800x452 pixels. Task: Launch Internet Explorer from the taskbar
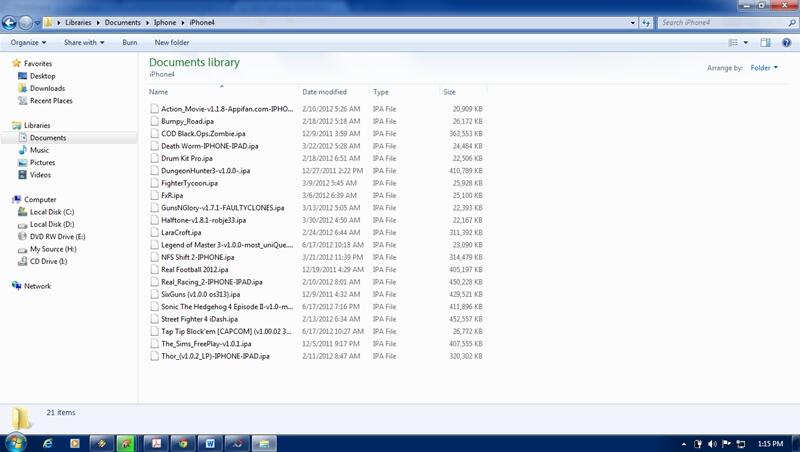[47, 443]
